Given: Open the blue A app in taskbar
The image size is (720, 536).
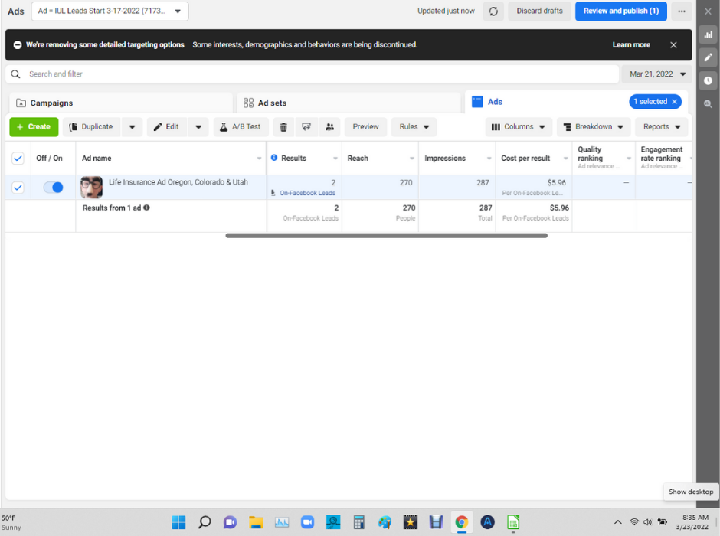Looking at the screenshot, I should 487,522.
